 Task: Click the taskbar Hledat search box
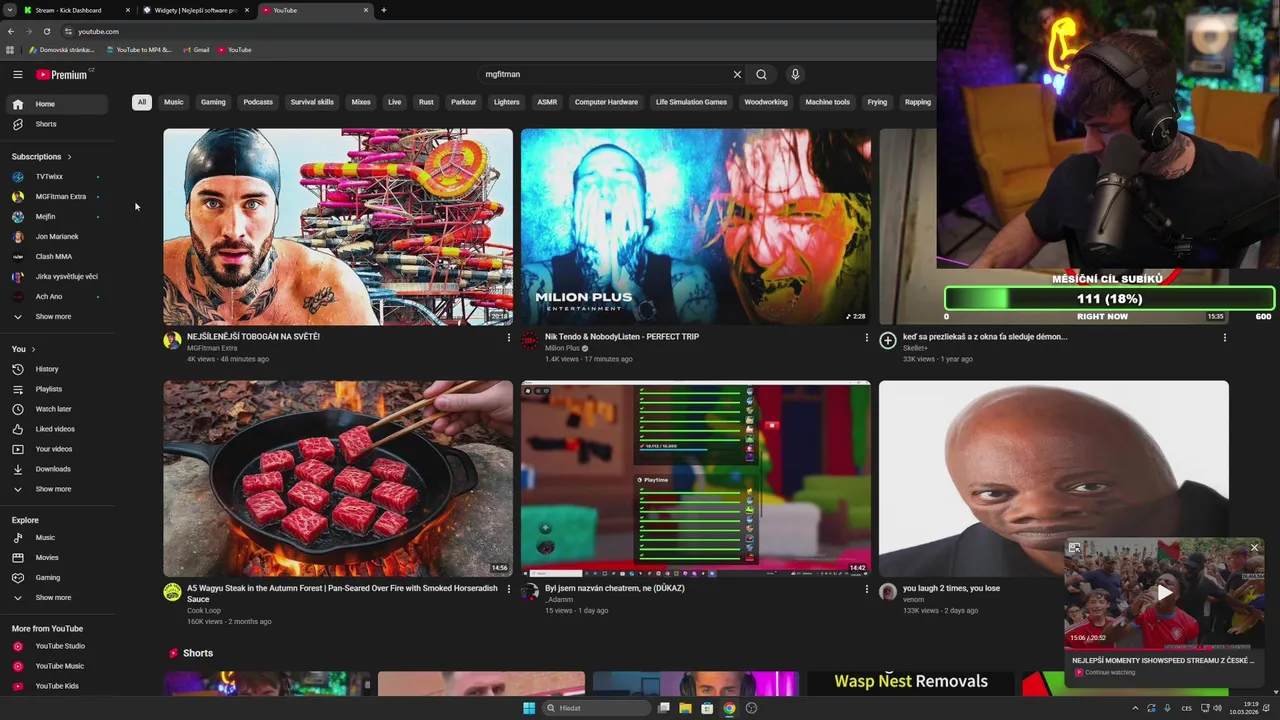pos(596,708)
